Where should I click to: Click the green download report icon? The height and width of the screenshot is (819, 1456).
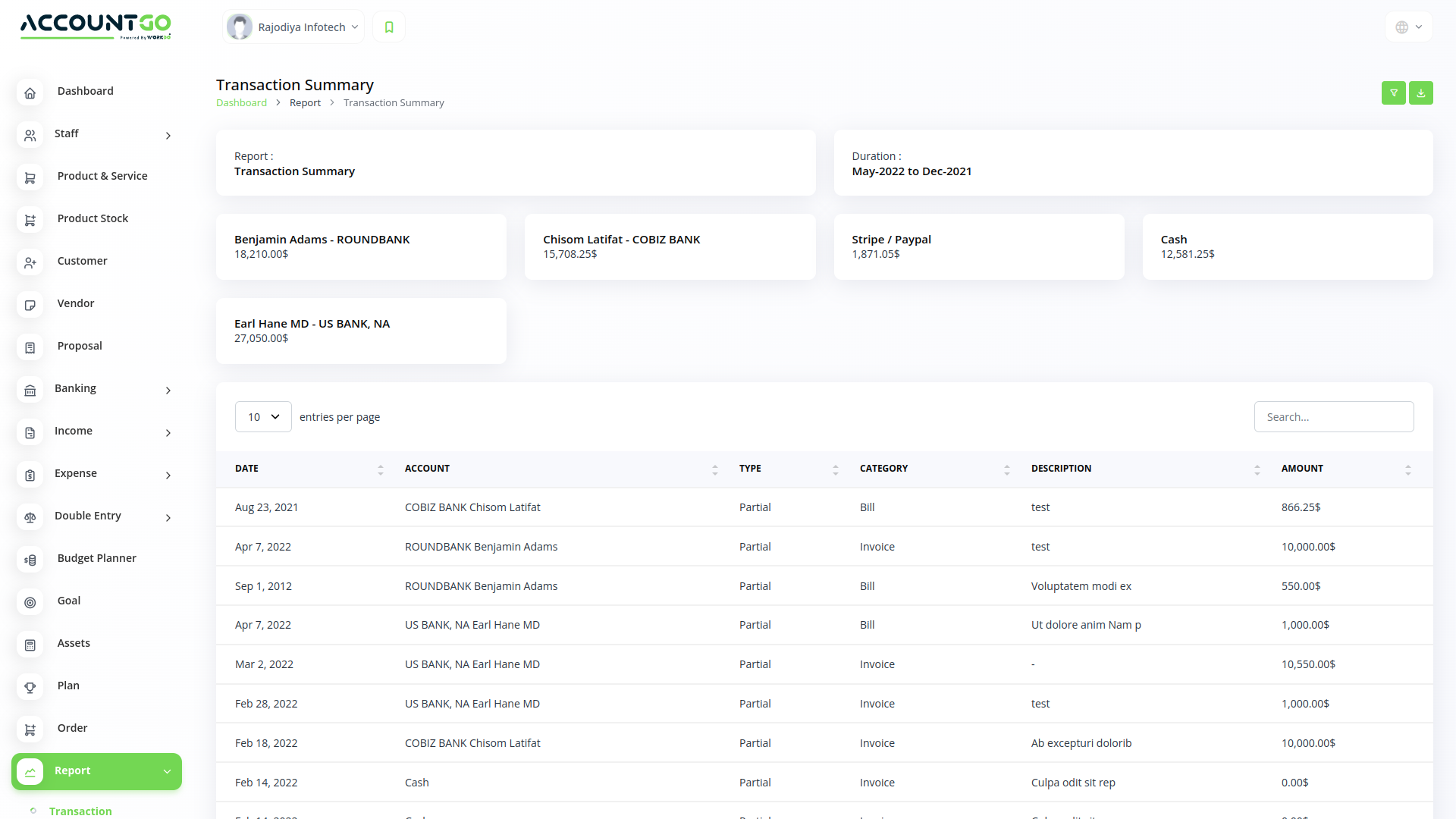[1421, 93]
